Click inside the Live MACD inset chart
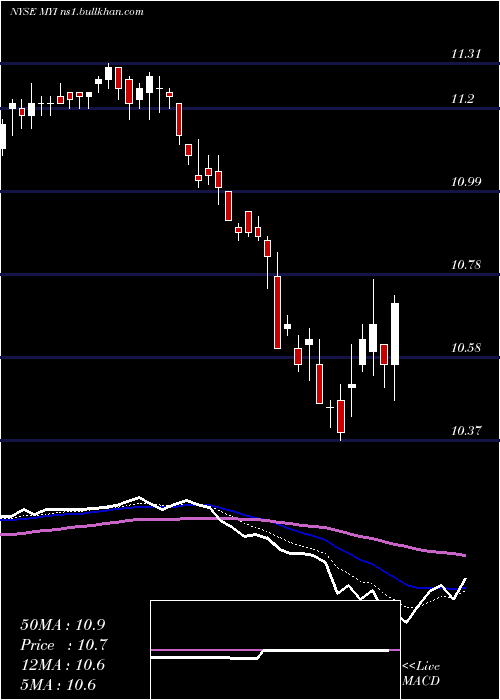The width and height of the screenshot is (500, 700). (275, 650)
